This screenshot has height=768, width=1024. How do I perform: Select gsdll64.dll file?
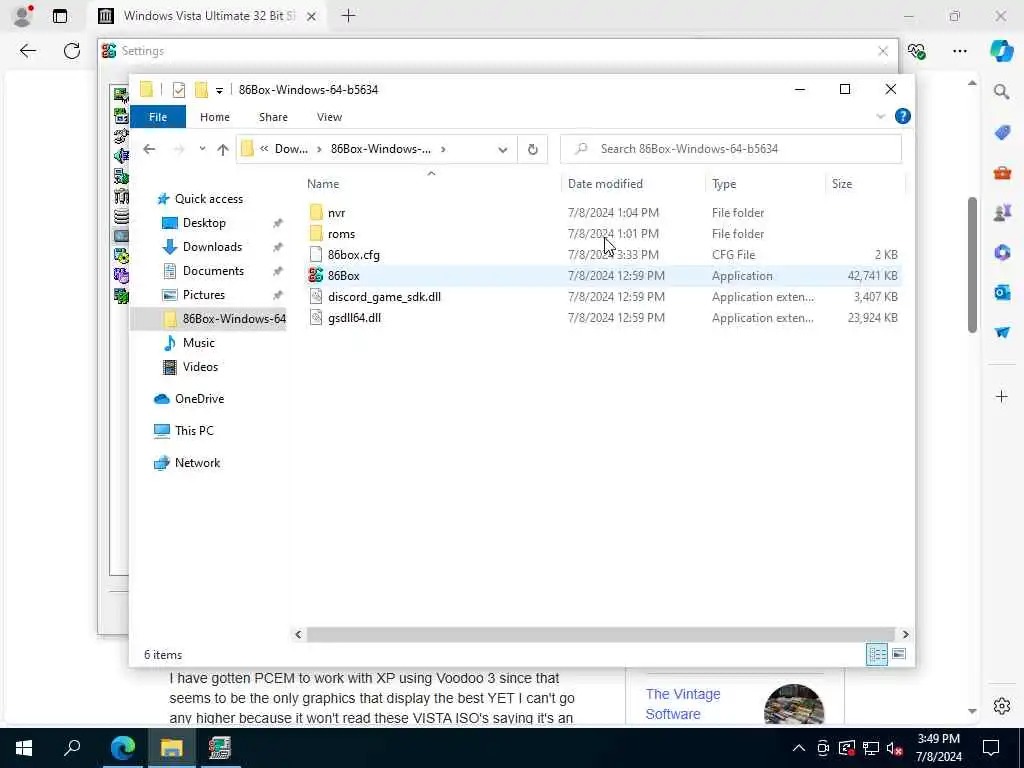354,317
